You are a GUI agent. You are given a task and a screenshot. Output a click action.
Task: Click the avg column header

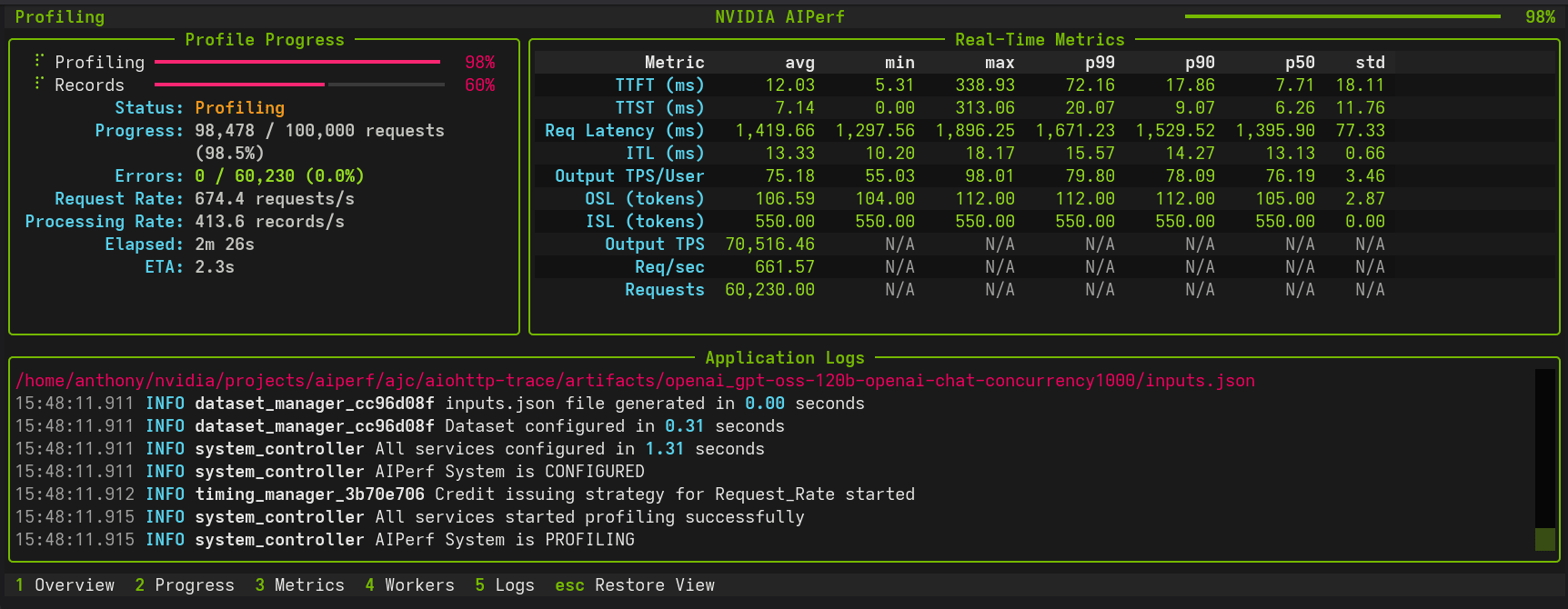point(799,63)
